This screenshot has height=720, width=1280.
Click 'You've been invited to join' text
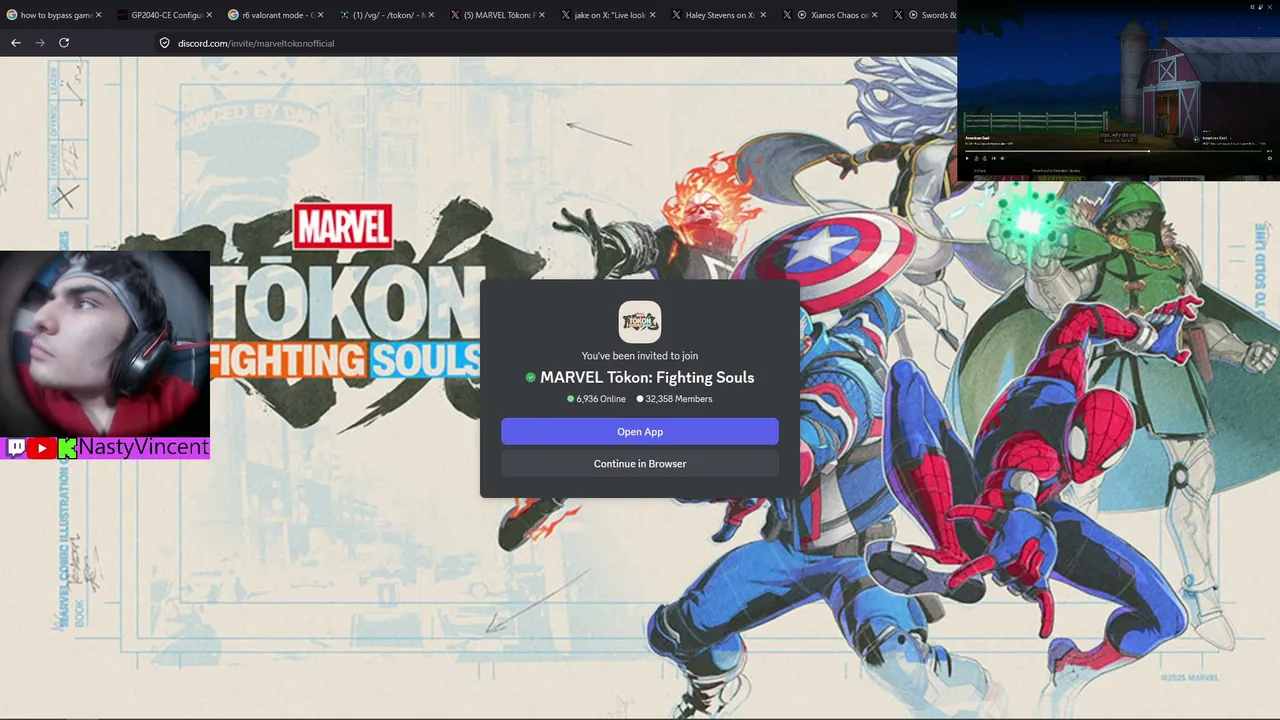tap(640, 356)
